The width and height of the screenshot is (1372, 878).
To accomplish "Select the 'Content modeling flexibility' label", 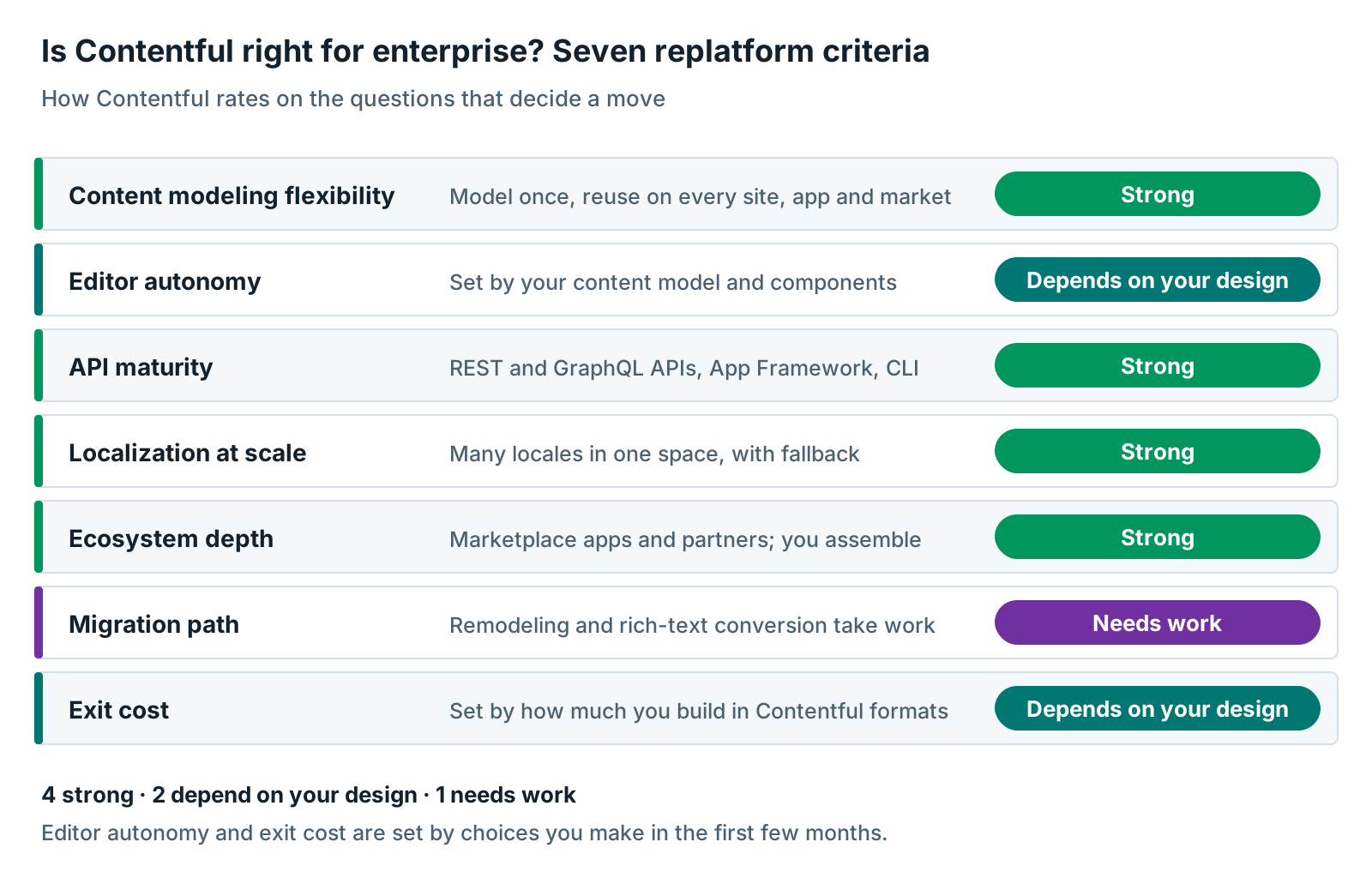I will pyautogui.click(x=232, y=195).
